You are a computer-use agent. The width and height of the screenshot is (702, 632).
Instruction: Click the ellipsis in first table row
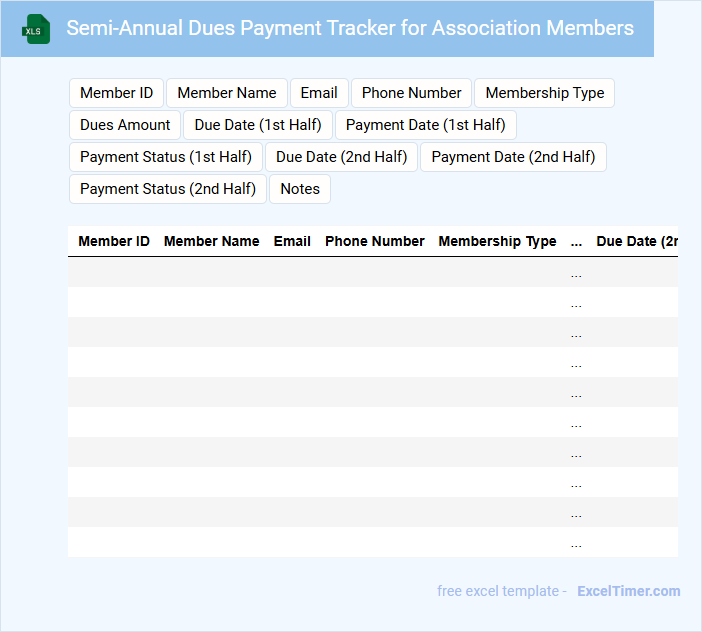[576, 273]
